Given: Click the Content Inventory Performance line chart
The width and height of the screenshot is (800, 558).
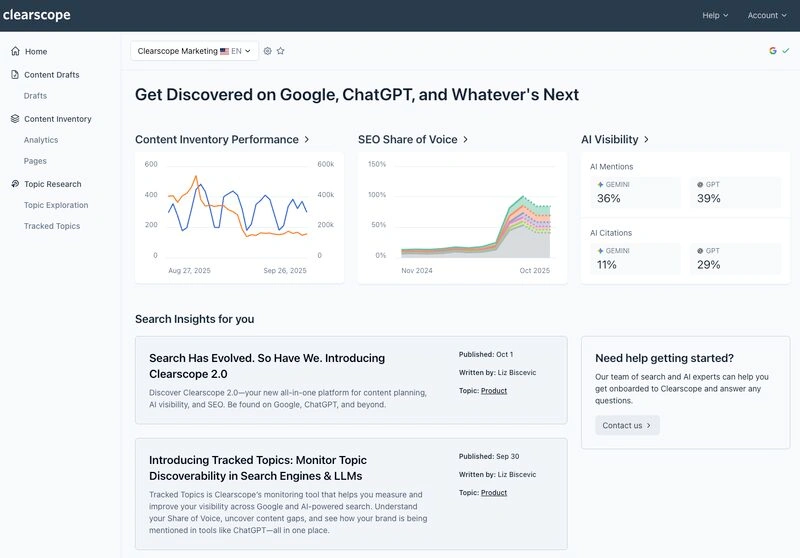Looking at the screenshot, I should coord(239,217).
